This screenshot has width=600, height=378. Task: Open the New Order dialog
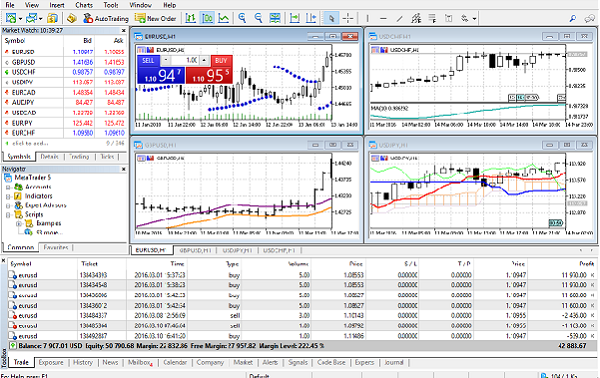[x=155, y=18]
